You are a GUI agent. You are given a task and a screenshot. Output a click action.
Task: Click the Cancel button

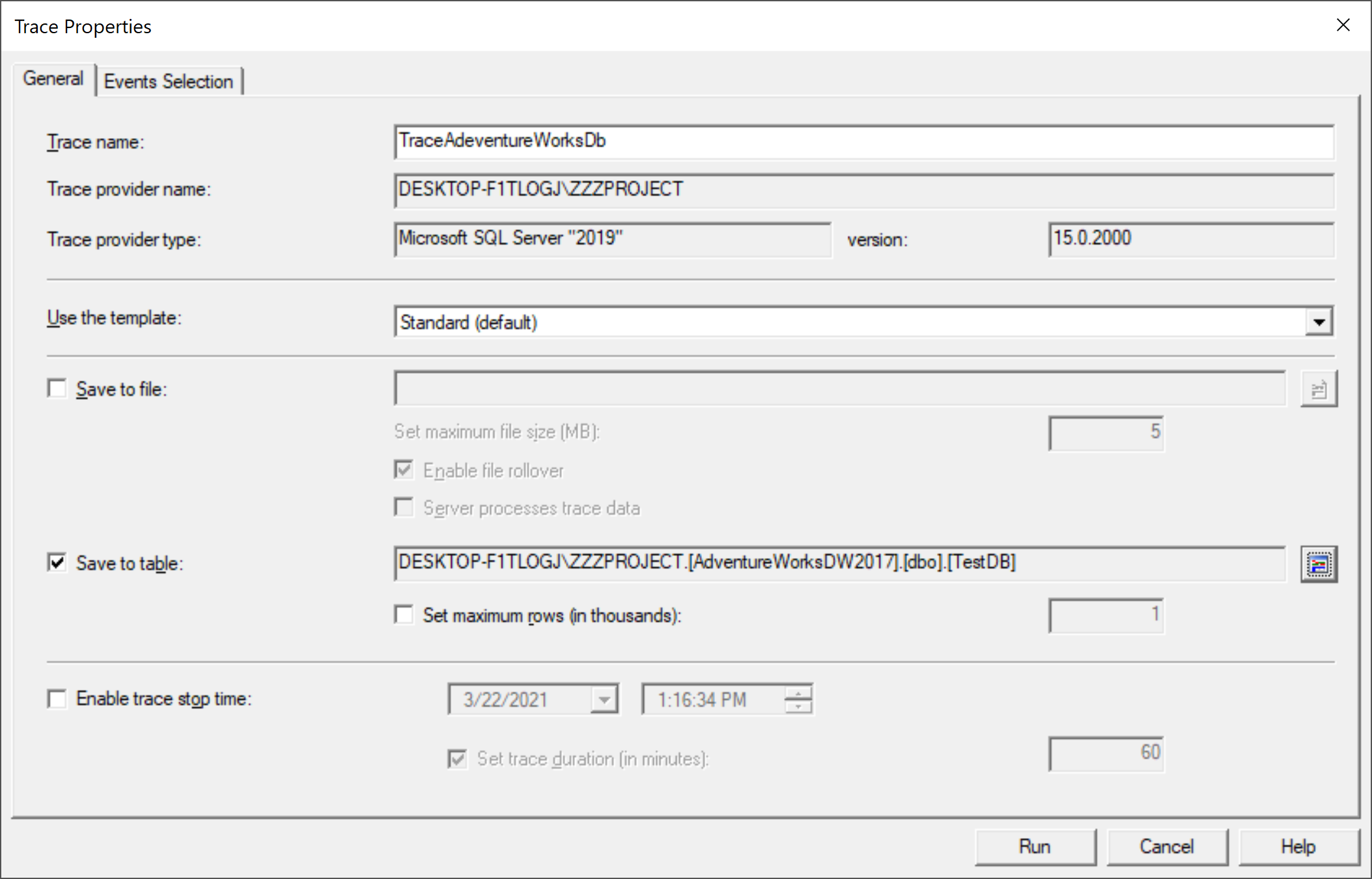1166,846
